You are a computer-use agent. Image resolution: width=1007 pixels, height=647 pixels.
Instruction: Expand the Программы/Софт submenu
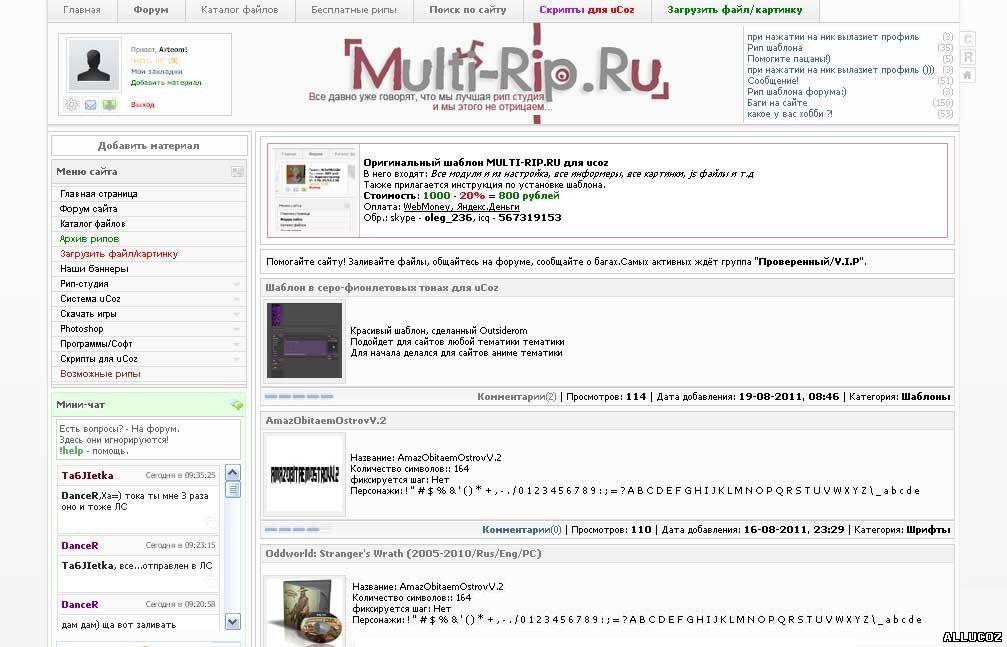237,344
